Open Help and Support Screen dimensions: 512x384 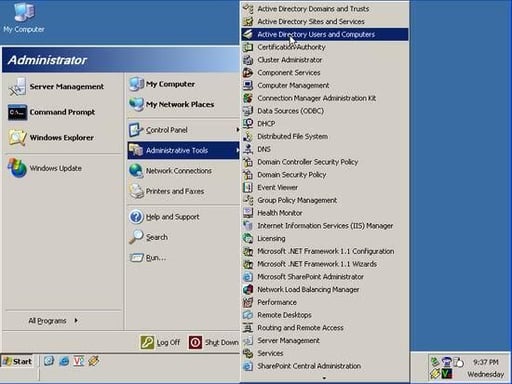183,217
